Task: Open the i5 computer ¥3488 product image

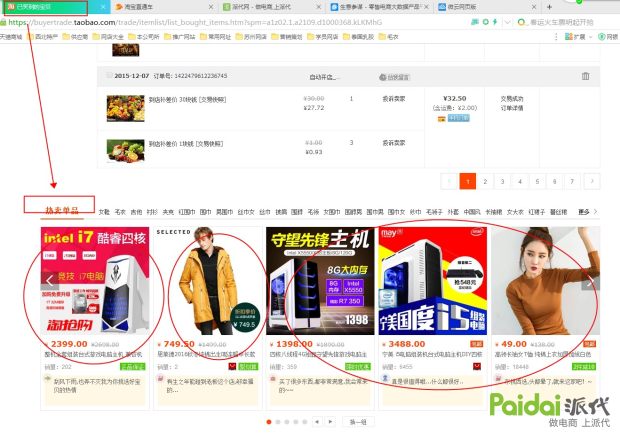Action: click(433, 281)
